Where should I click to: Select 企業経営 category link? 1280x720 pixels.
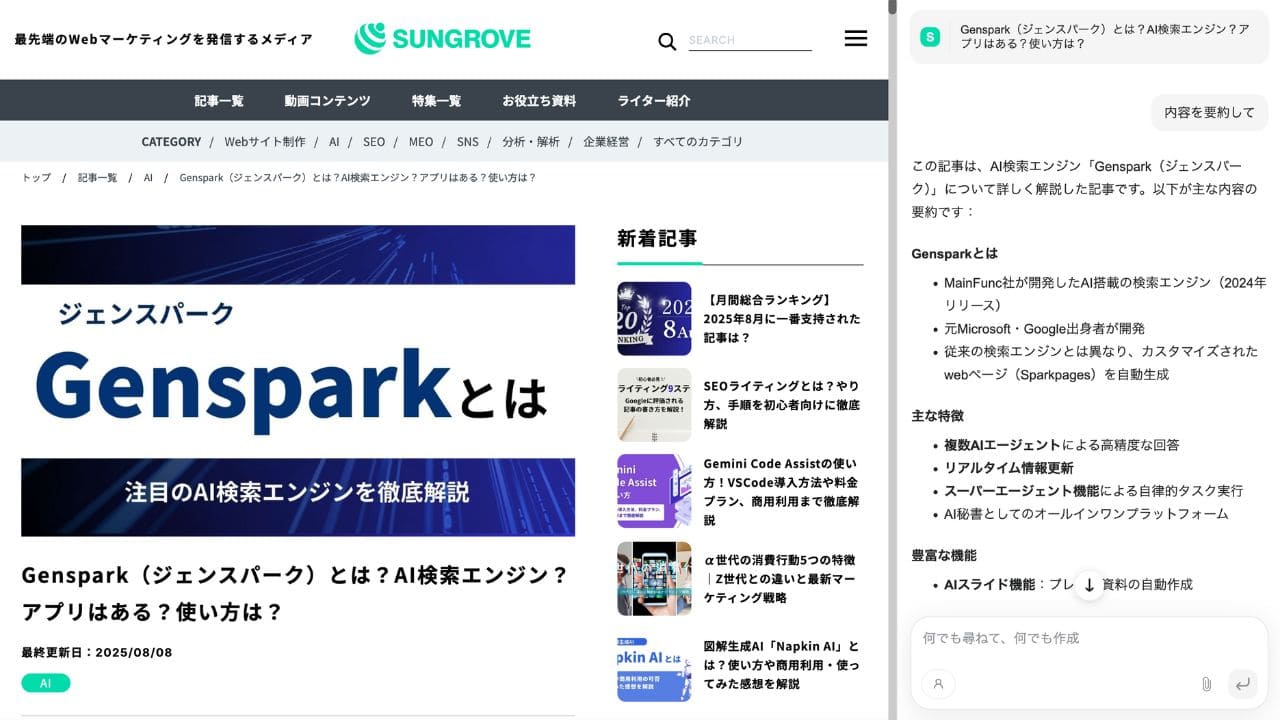tap(606, 142)
